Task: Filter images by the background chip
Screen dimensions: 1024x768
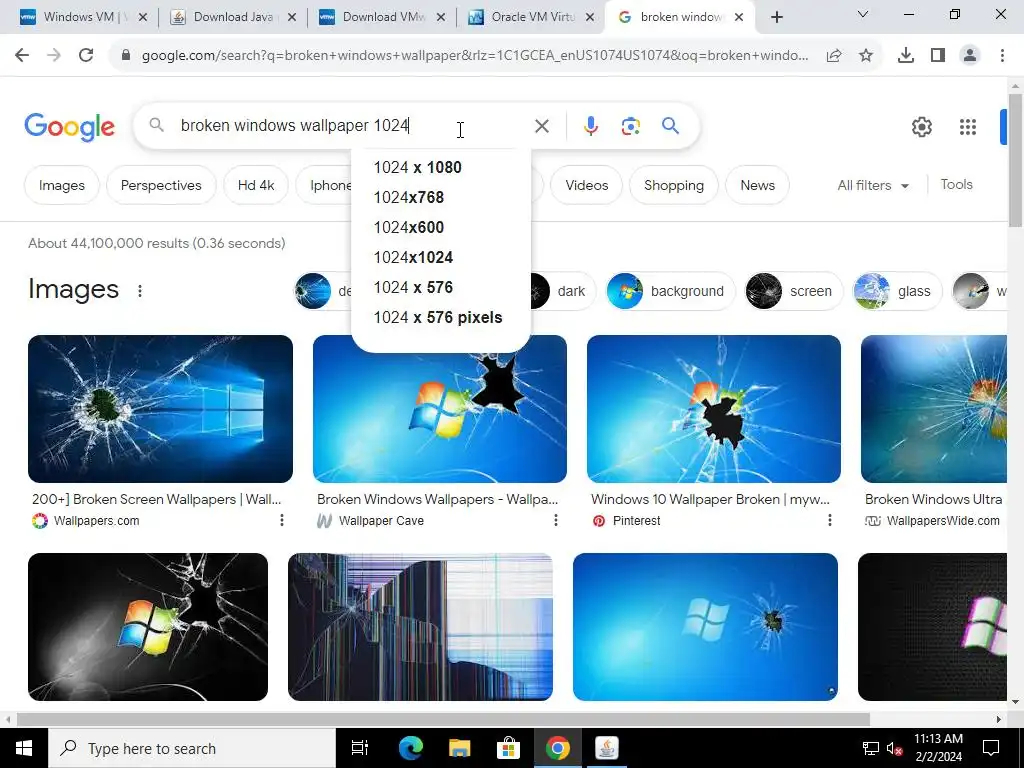Action: point(671,291)
